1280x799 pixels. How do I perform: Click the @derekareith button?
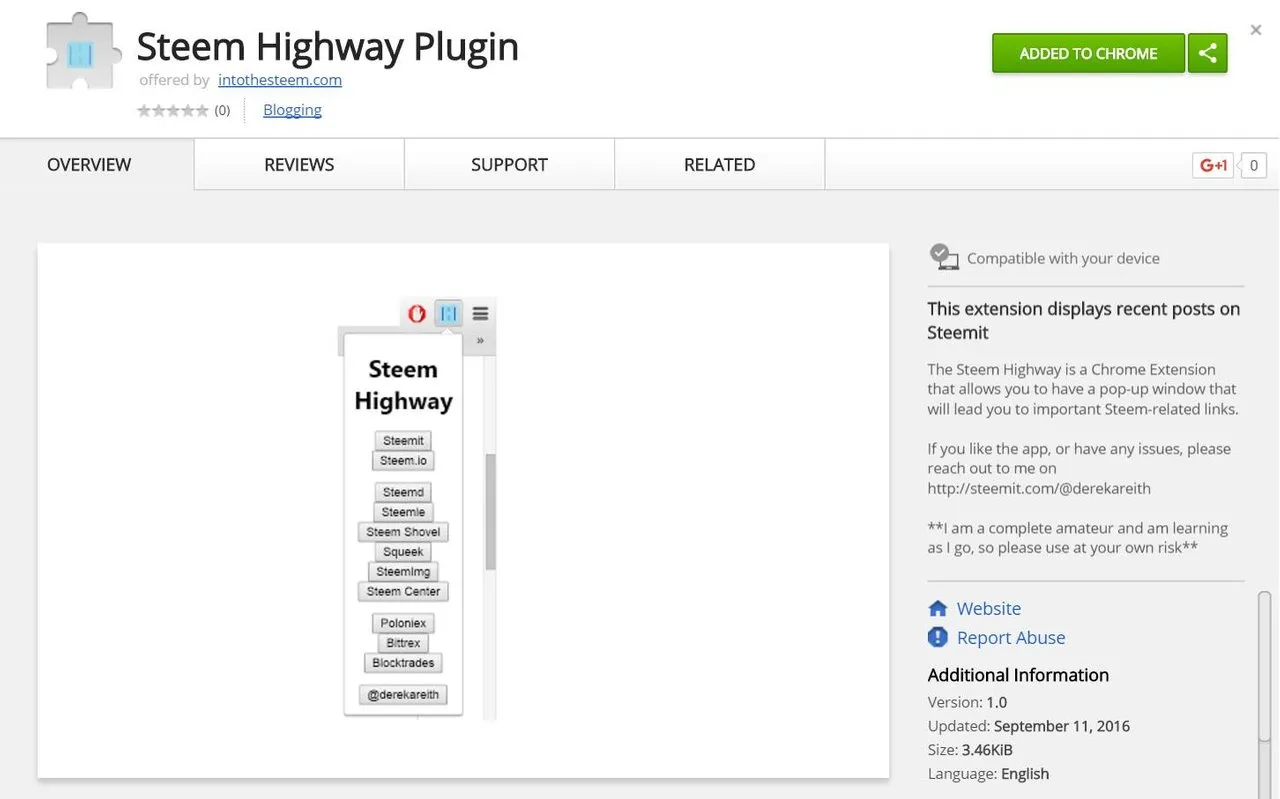[403, 695]
